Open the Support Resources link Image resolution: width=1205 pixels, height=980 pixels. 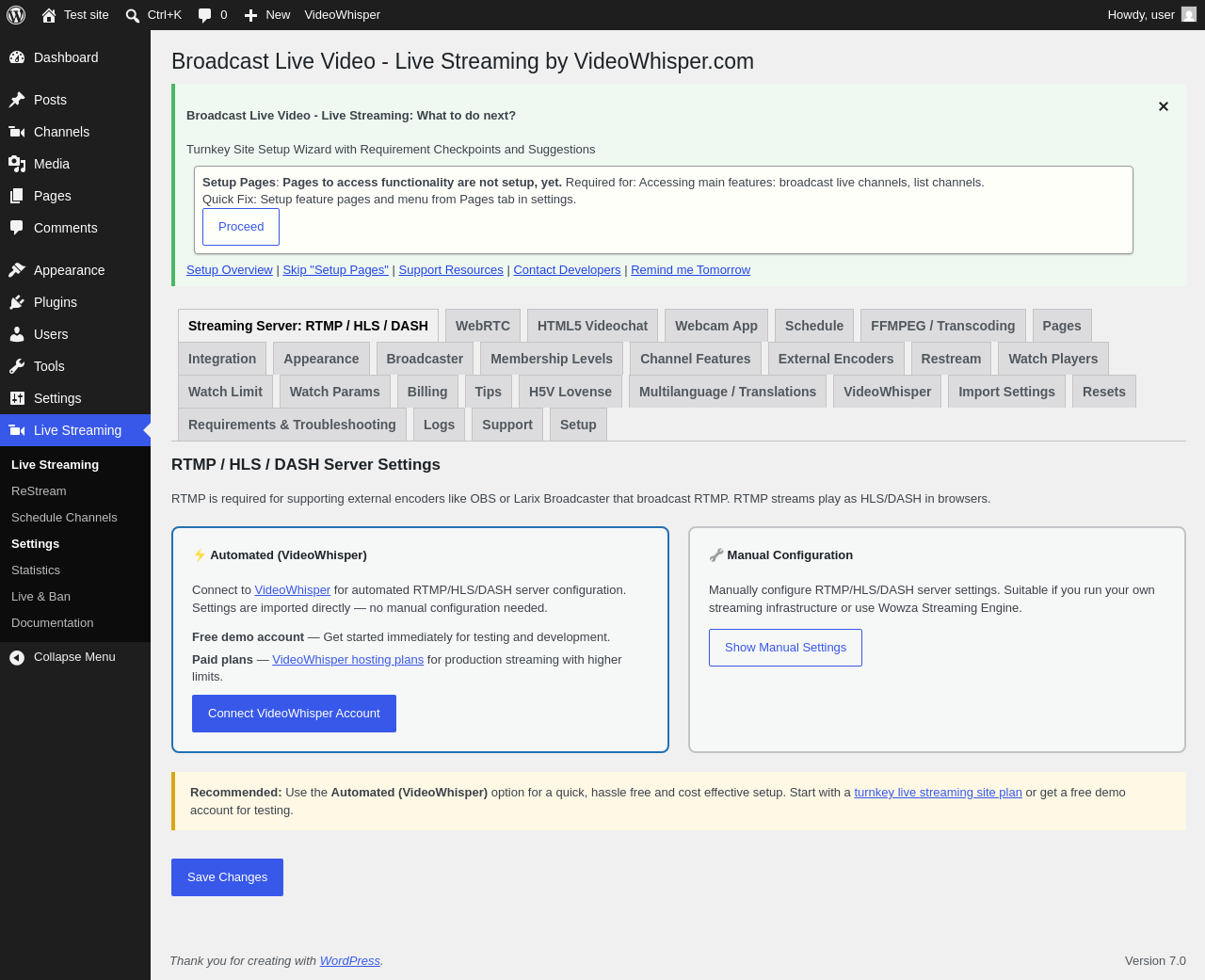(x=451, y=270)
